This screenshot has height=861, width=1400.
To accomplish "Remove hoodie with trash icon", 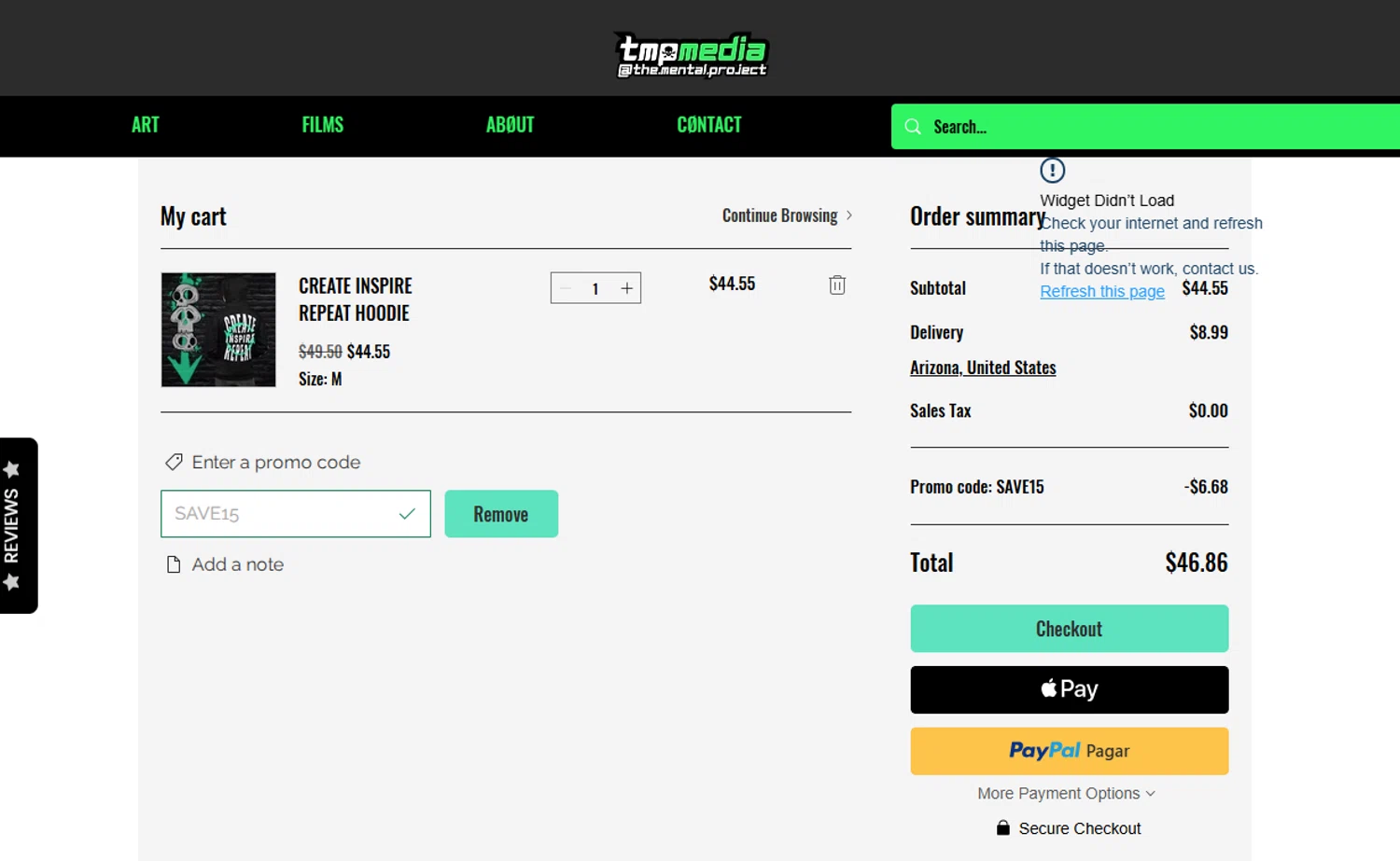I will tap(837, 285).
